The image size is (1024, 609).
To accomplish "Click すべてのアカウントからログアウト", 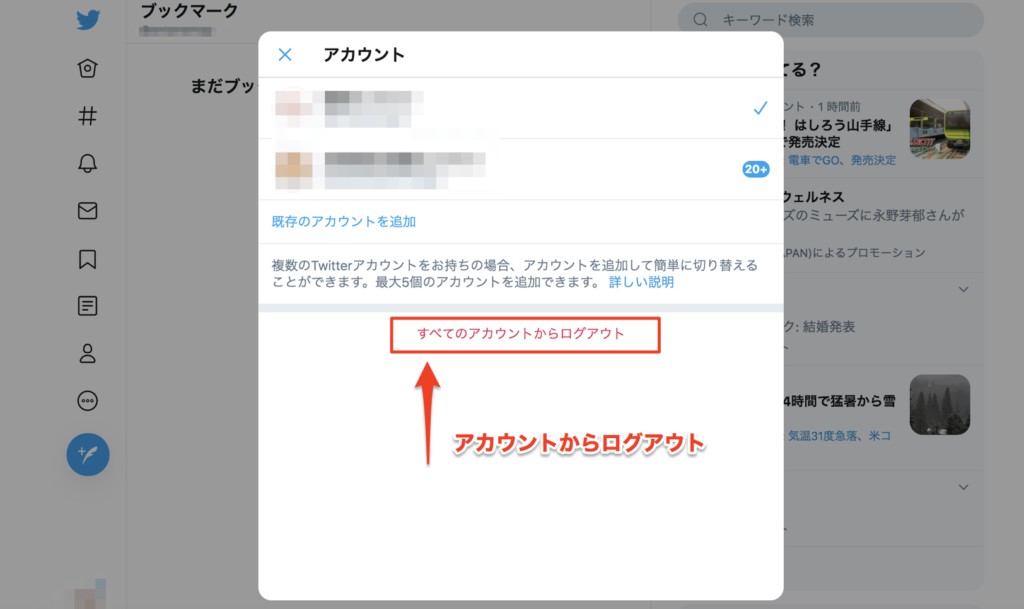I will (520, 334).
